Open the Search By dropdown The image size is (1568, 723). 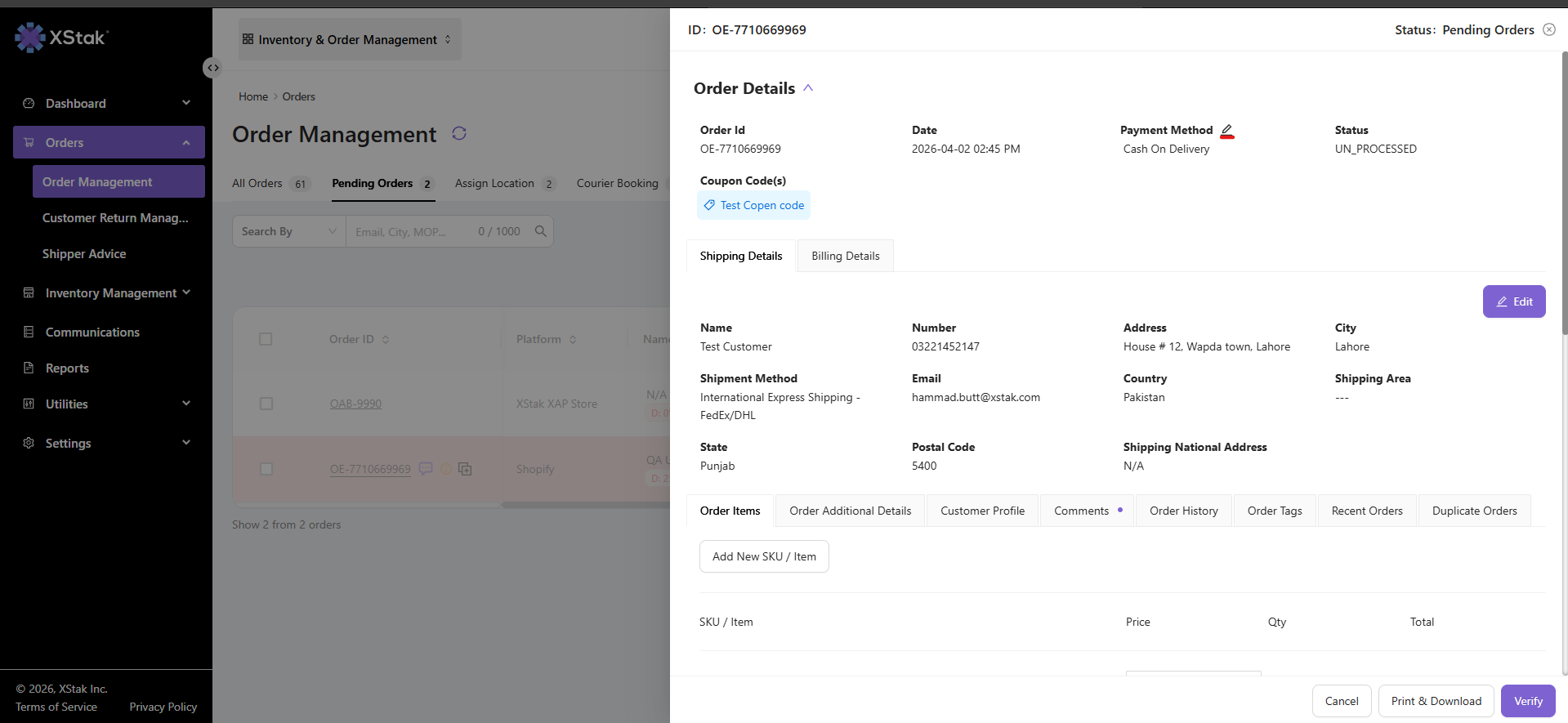pyautogui.click(x=289, y=231)
